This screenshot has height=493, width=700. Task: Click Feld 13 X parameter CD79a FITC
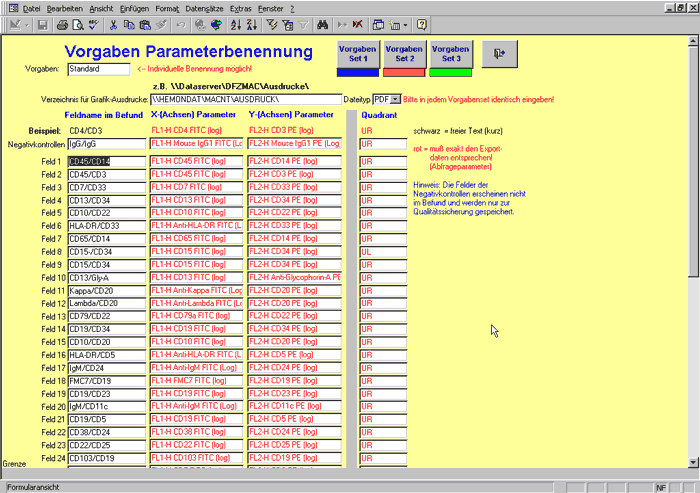point(196,316)
